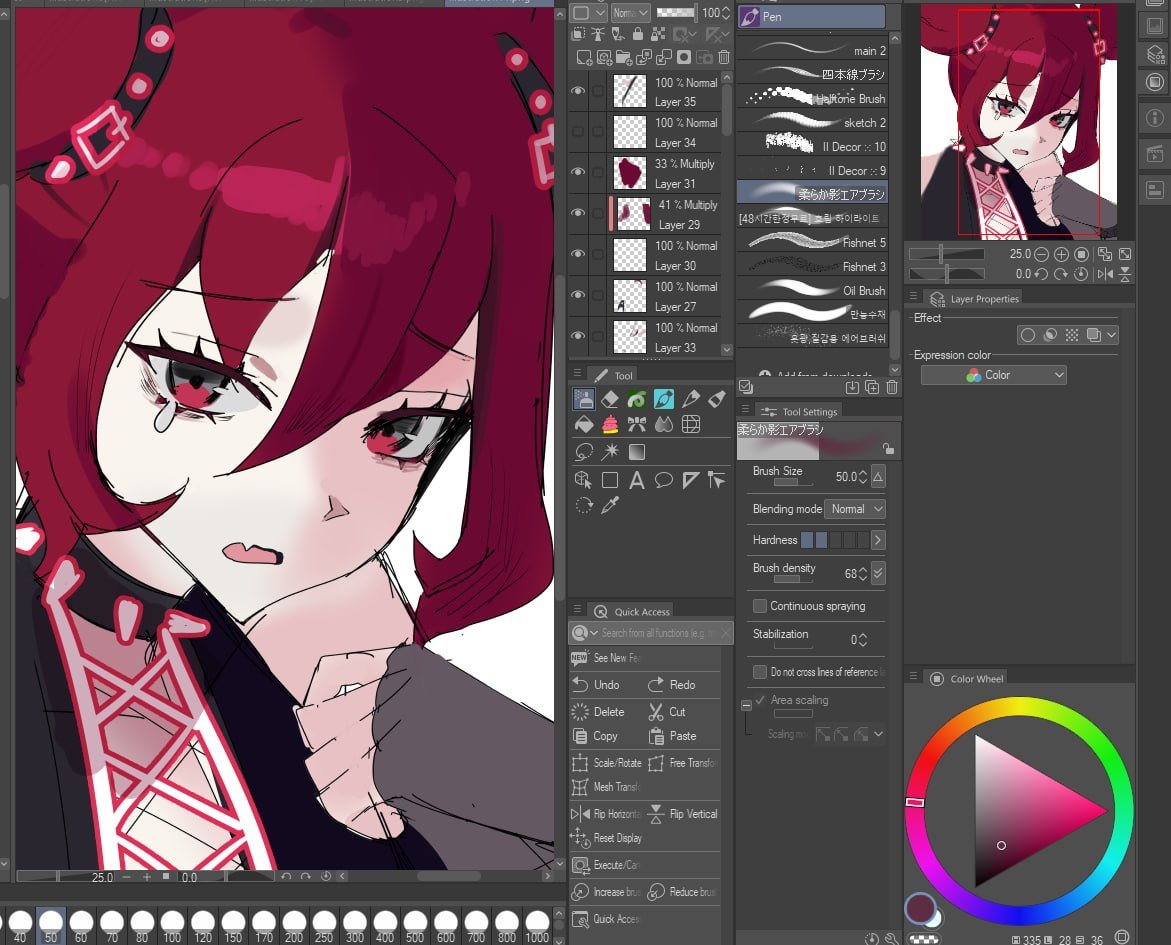Switch to the Tool Settings tab
Screen dimensions: 1171x945
click(x=799, y=411)
